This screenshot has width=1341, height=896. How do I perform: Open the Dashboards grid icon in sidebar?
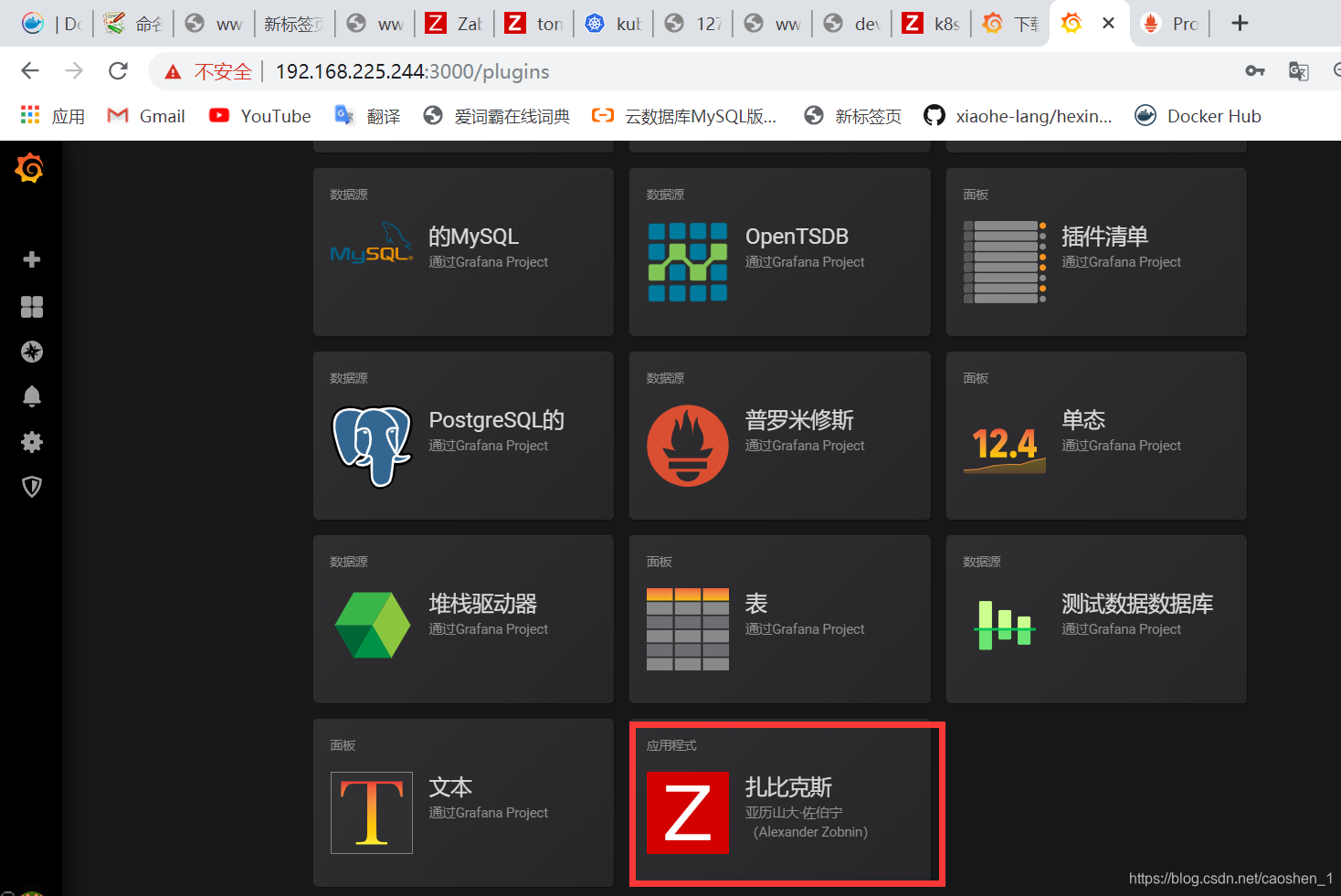pyautogui.click(x=32, y=307)
